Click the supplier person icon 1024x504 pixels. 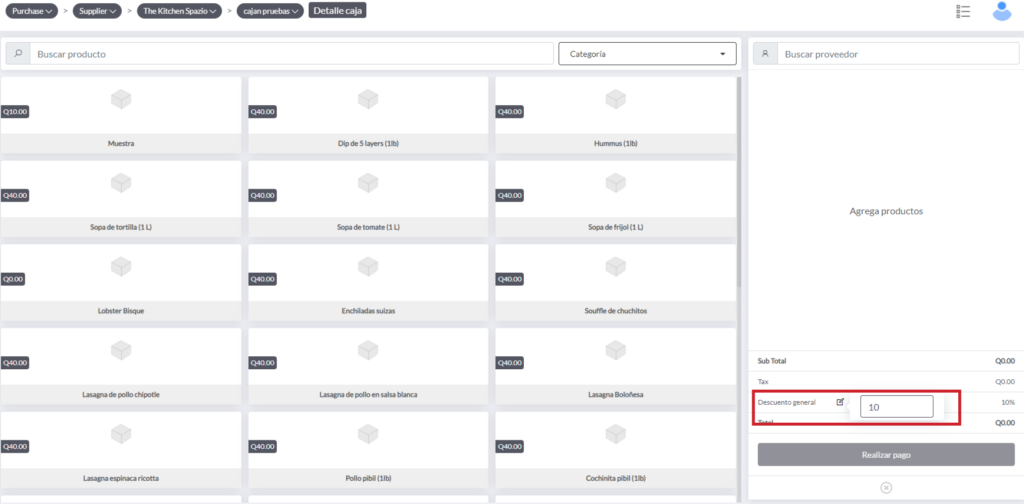pyautogui.click(x=765, y=54)
